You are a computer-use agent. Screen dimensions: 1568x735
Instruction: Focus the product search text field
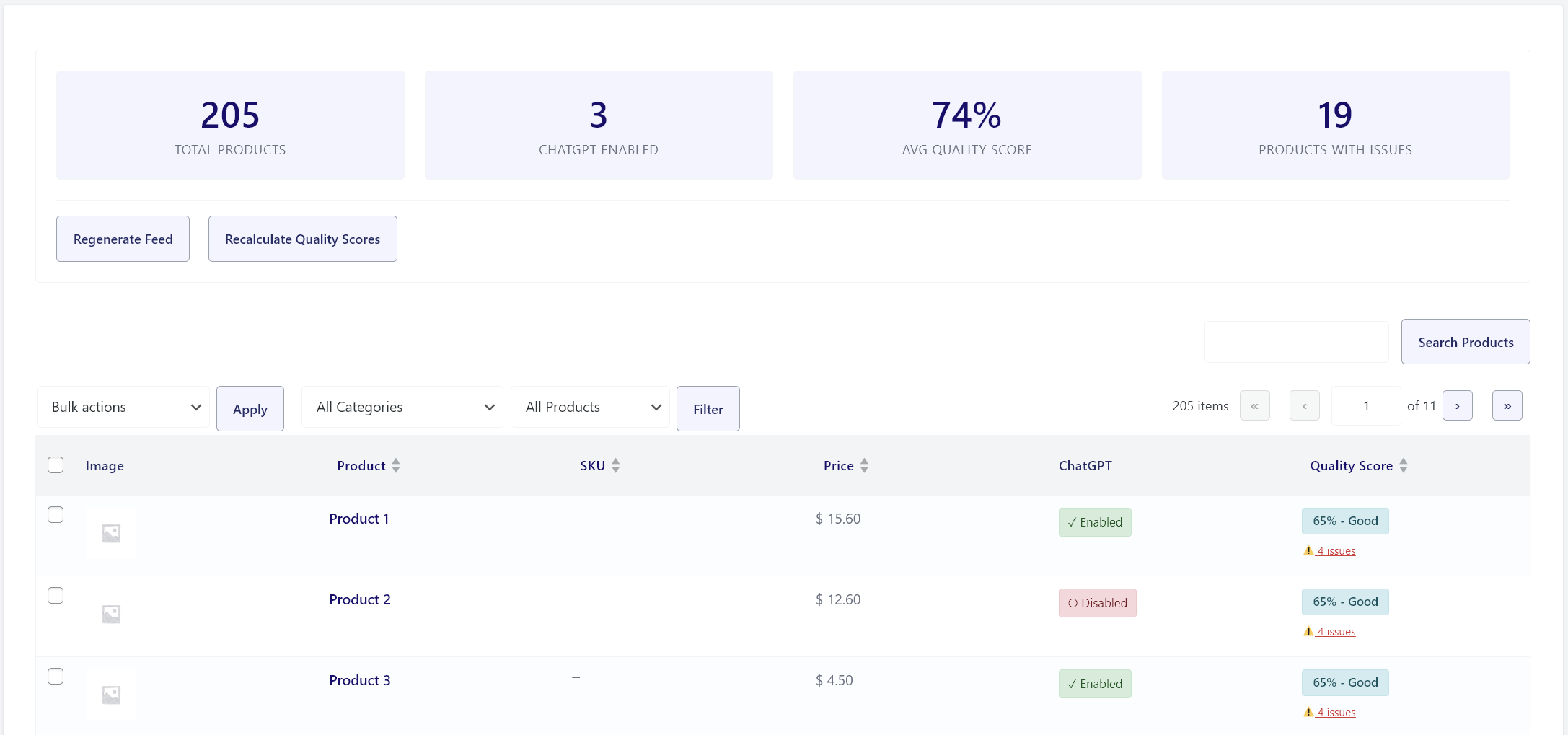(1296, 343)
